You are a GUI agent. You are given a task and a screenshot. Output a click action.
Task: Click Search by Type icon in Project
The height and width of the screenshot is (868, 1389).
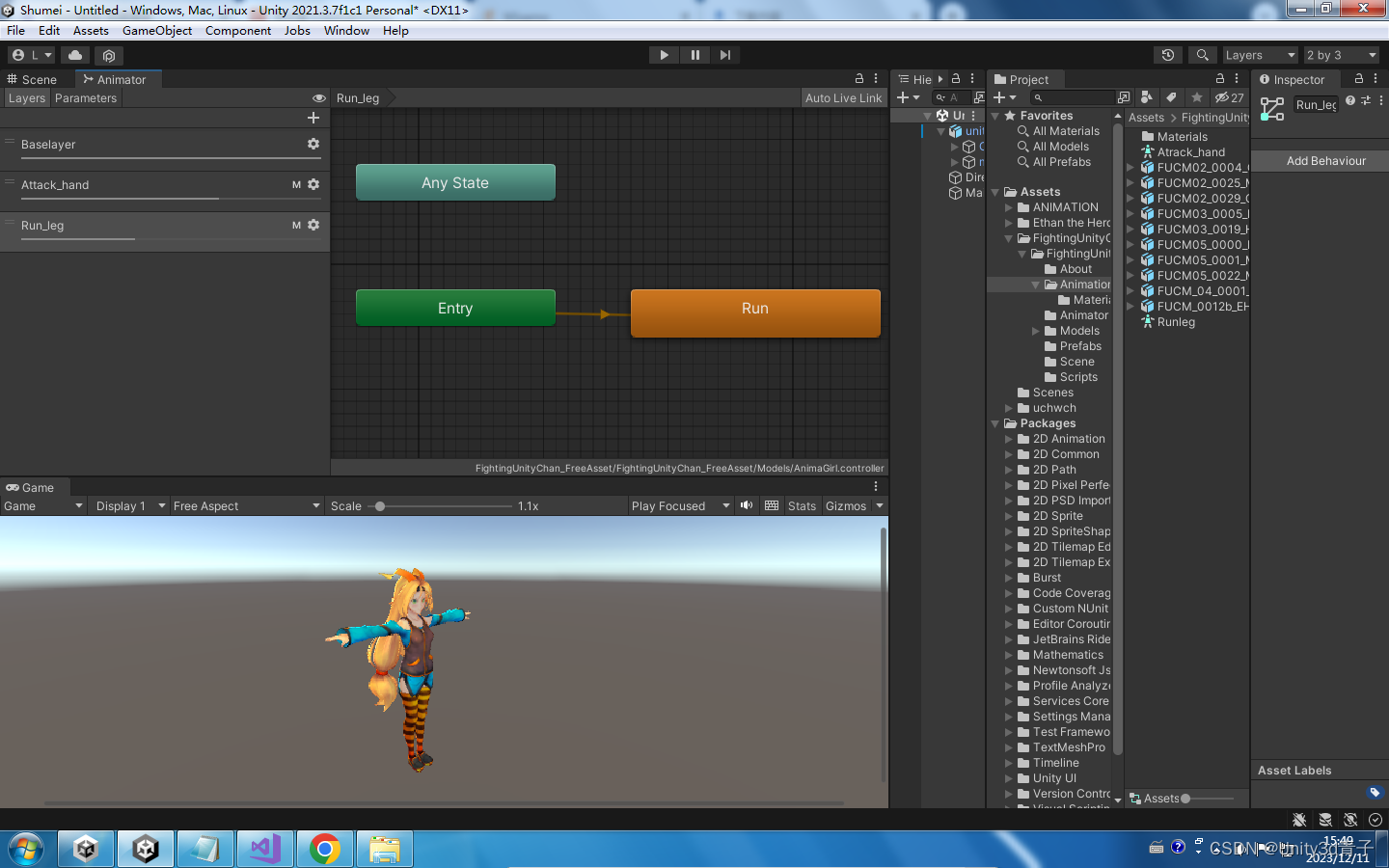click(x=1147, y=97)
